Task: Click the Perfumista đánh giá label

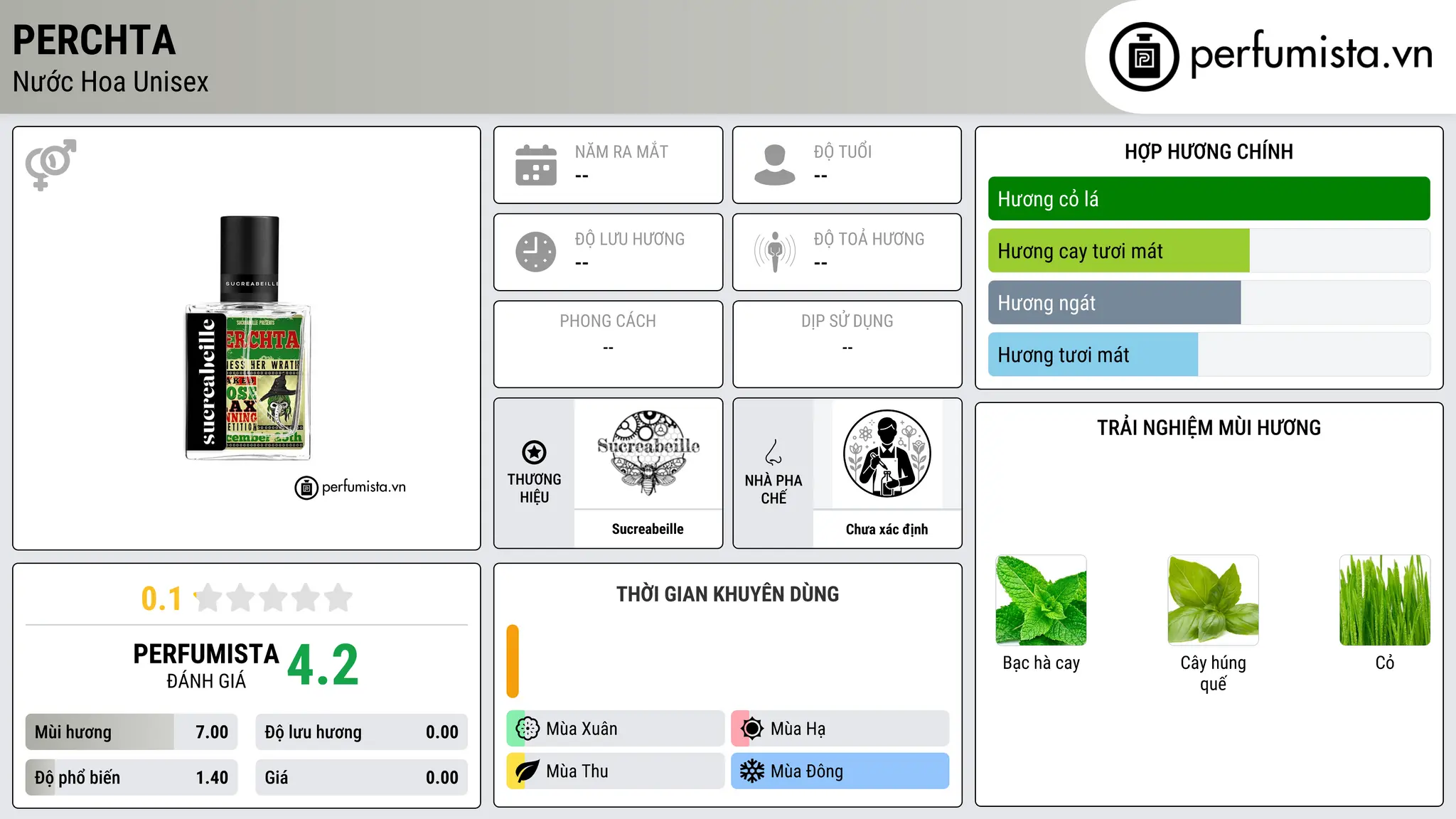Action: tap(206, 665)
